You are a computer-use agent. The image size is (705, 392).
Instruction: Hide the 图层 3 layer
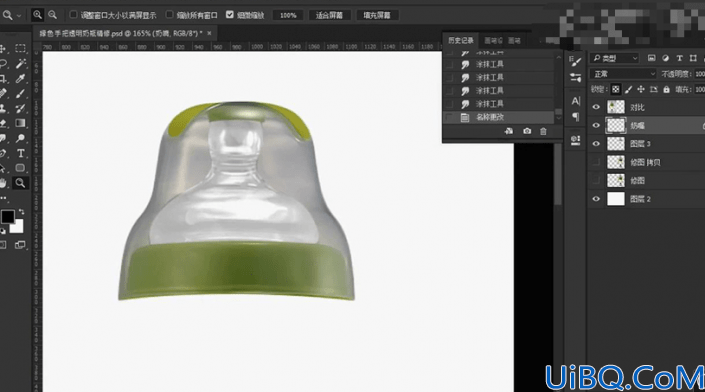(596, 144)
